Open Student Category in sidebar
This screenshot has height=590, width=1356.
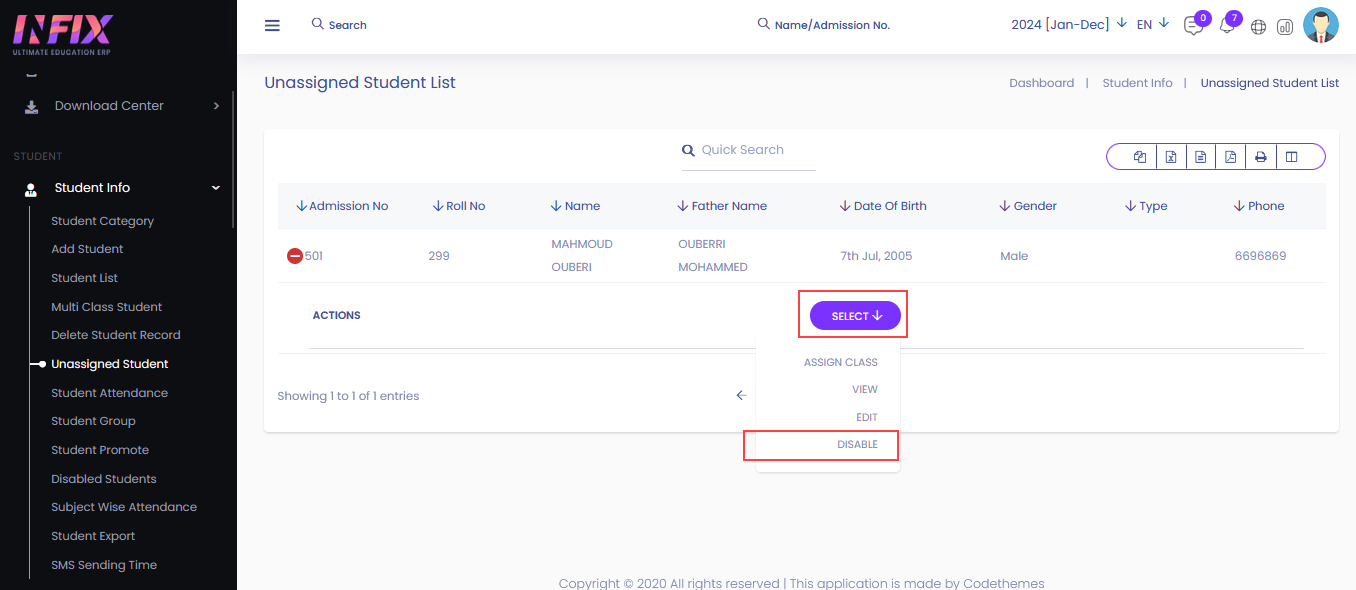[103, 221]
